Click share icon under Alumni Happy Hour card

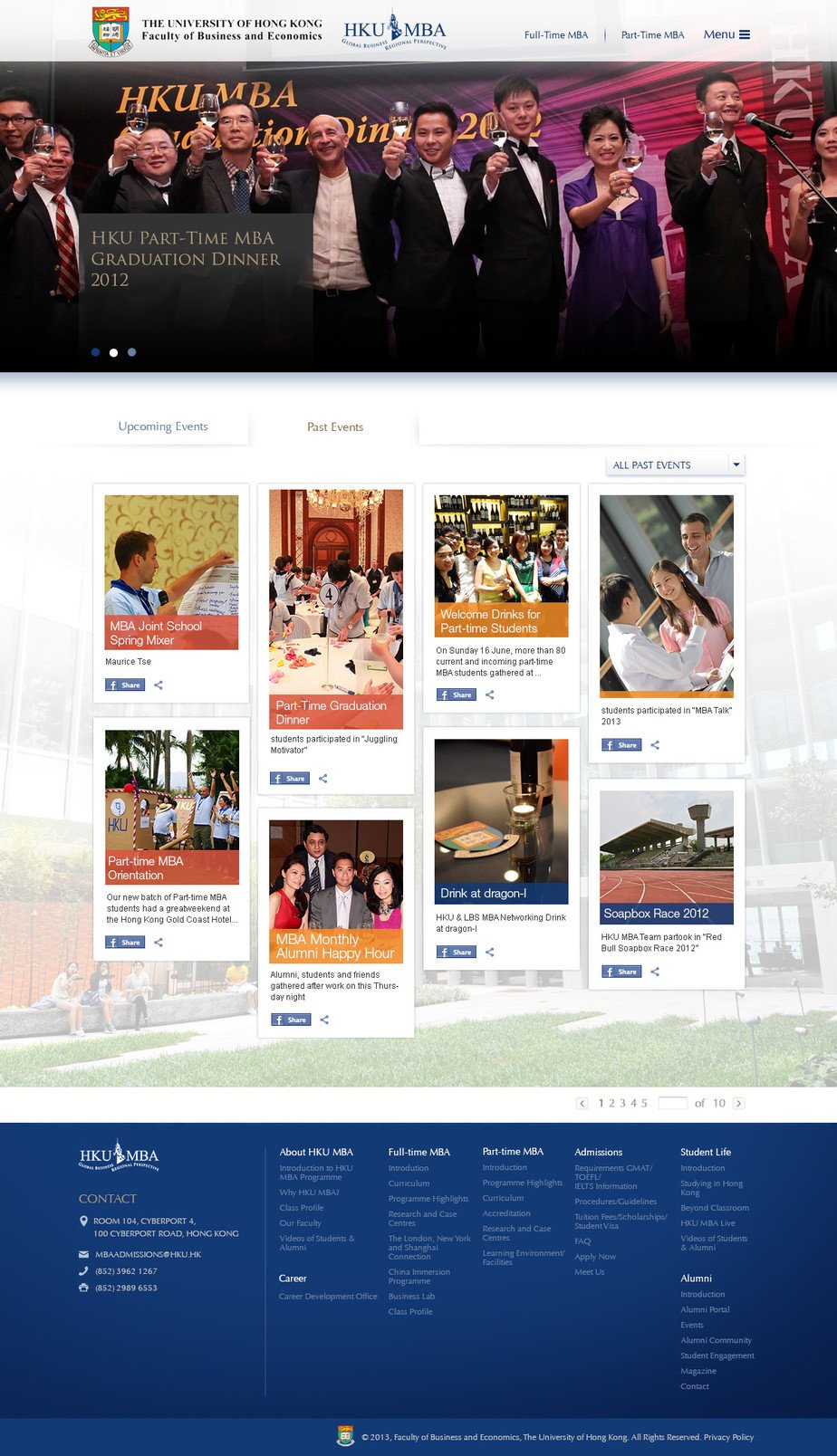coord(324,1020)
